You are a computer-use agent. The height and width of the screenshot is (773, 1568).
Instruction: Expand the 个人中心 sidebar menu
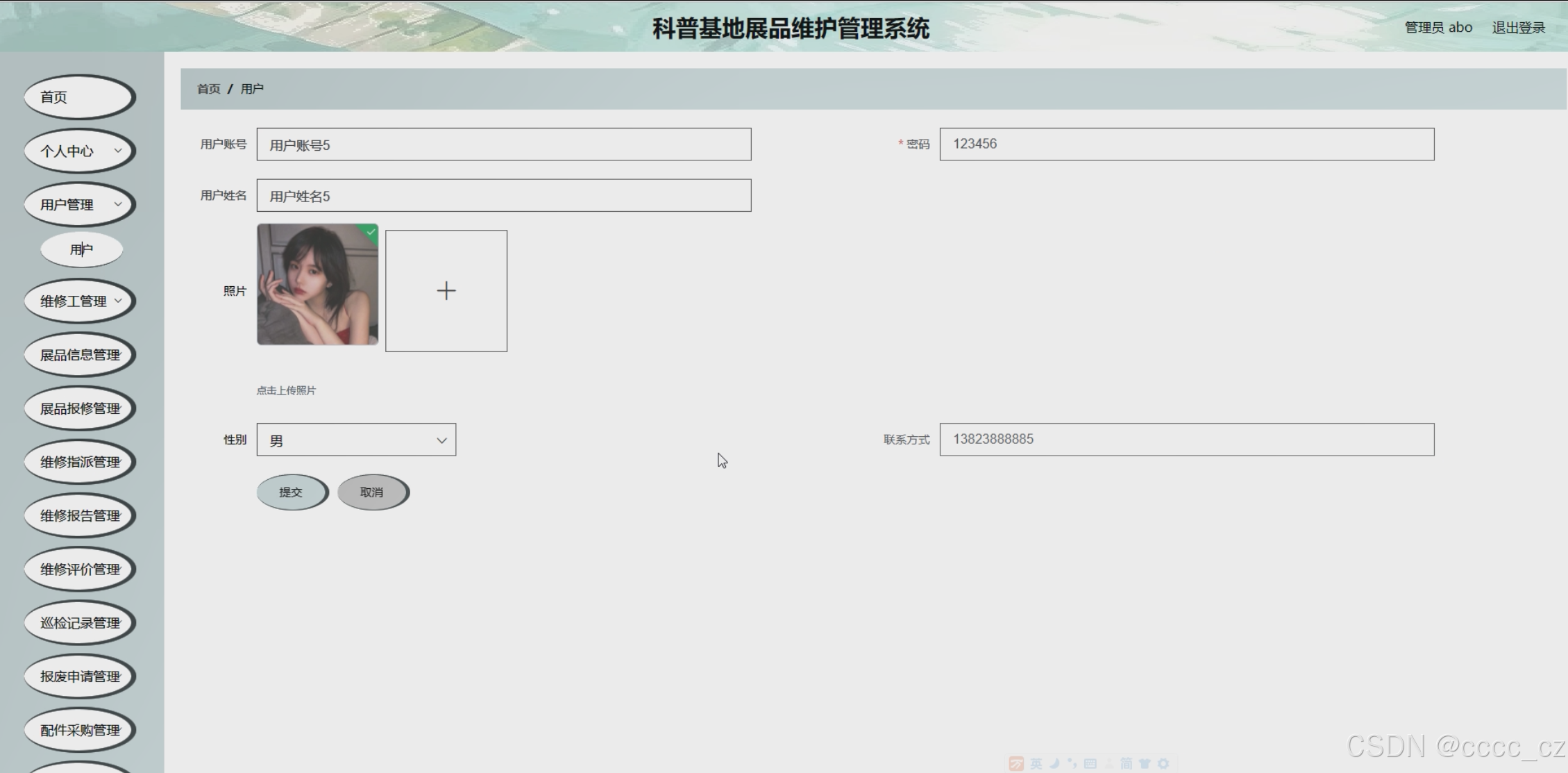pyautogui.click(x=80, y=151)
